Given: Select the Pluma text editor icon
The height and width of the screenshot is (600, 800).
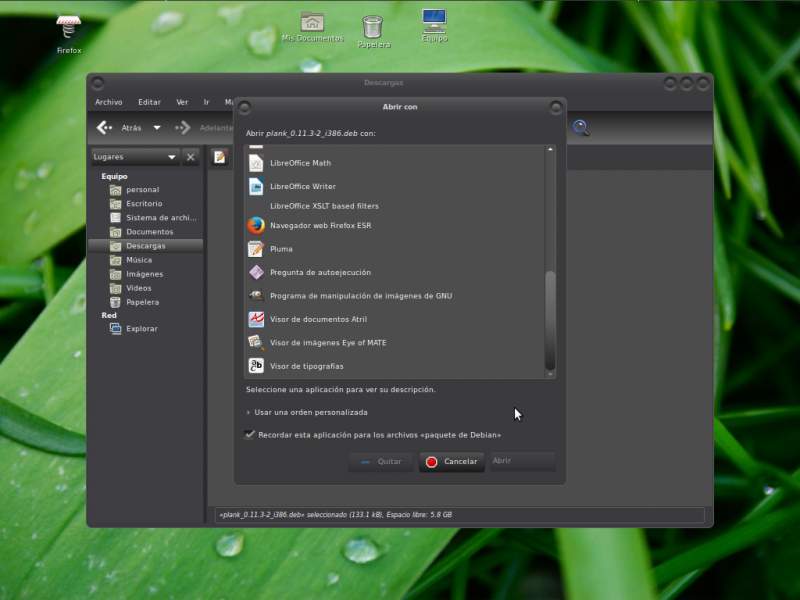Looking at the screenshot, I should pyautogui.click(x=255, y=249).
